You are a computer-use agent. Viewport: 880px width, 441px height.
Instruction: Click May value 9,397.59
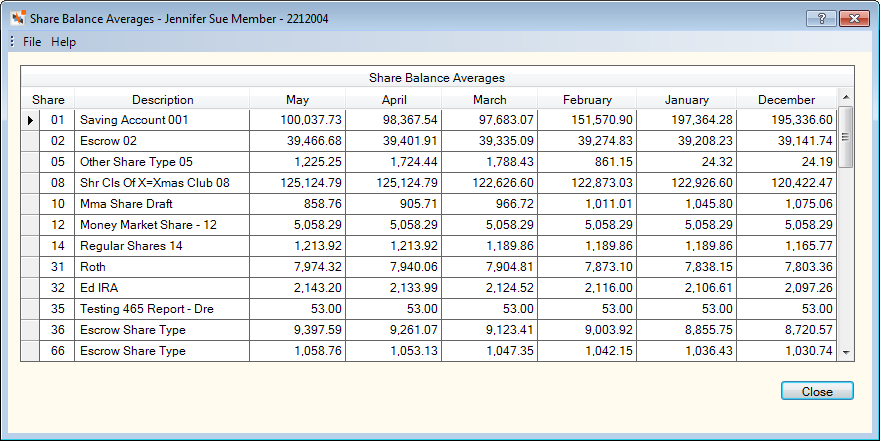click(x=297, y=330)
